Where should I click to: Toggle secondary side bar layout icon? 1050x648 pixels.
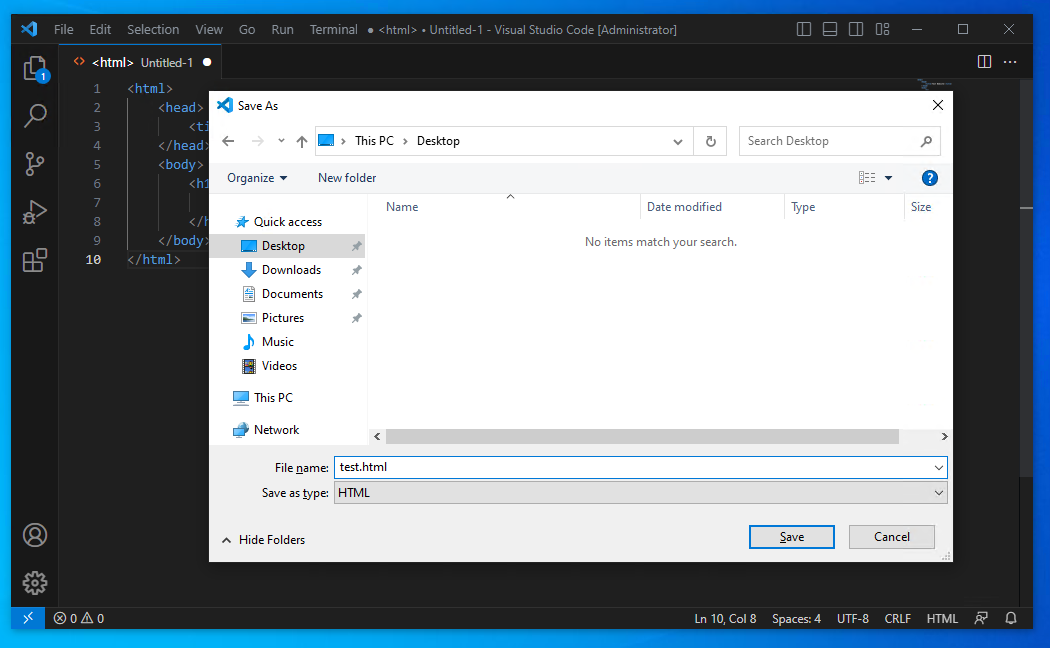856,29
